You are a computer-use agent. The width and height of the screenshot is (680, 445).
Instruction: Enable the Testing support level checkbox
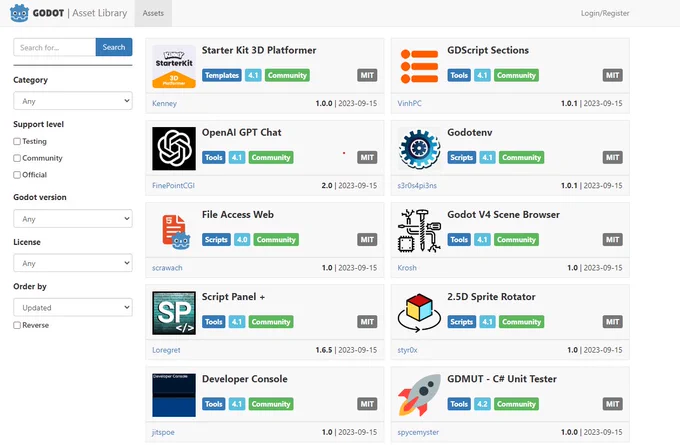pyautogui.click(x=17, y=141)
